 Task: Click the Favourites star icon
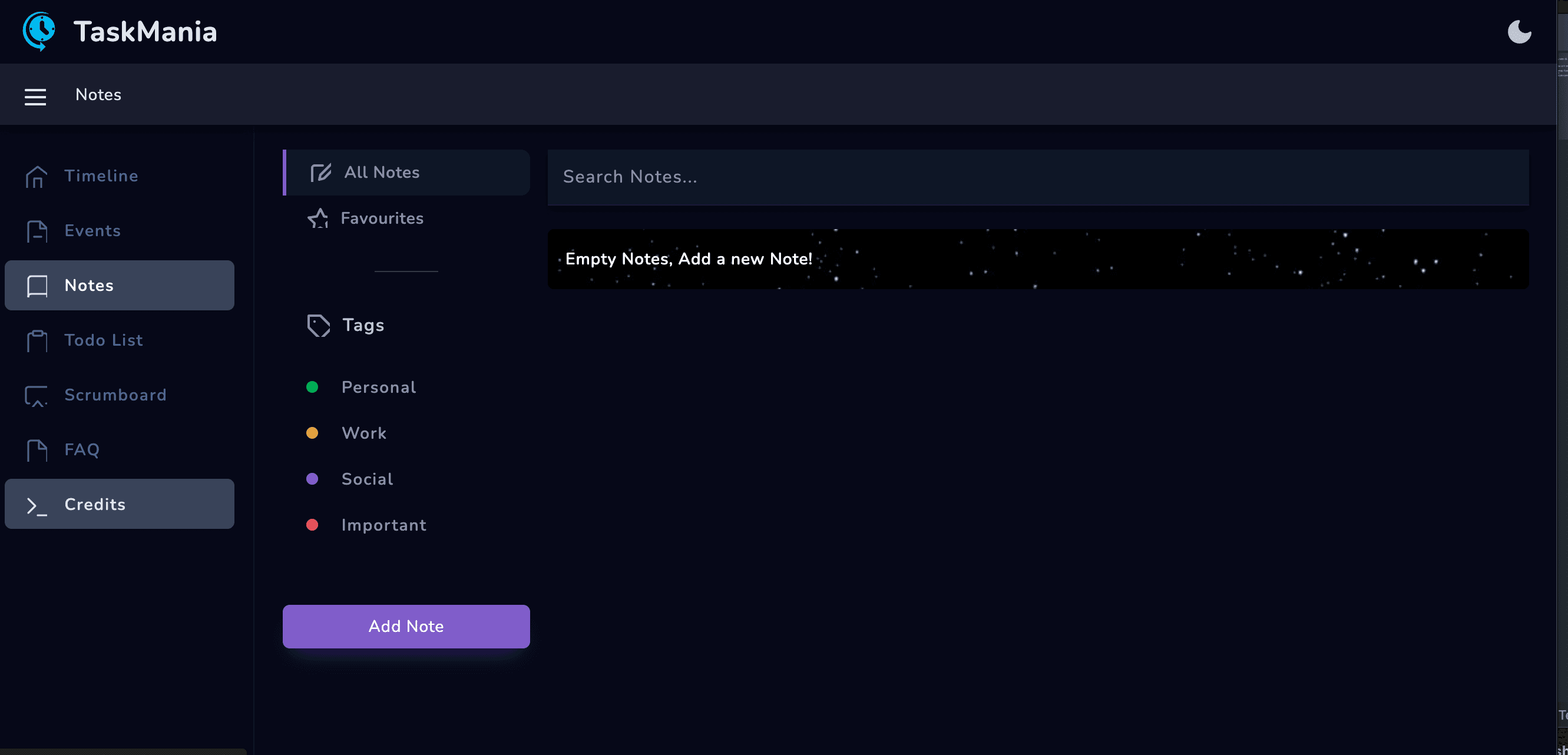coord(317,218)
